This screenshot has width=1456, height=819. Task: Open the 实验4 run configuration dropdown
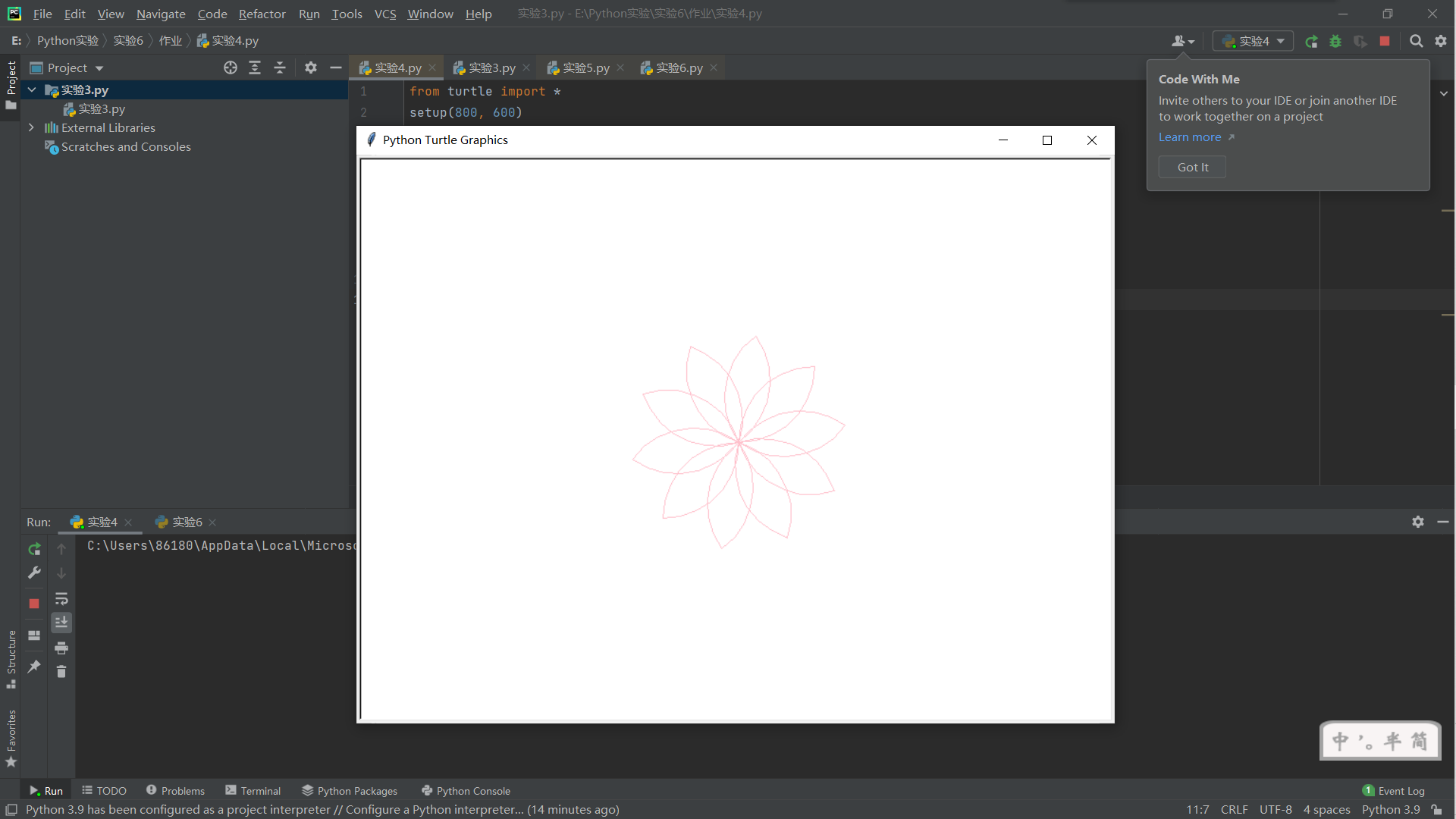(x=1253, y=41)
